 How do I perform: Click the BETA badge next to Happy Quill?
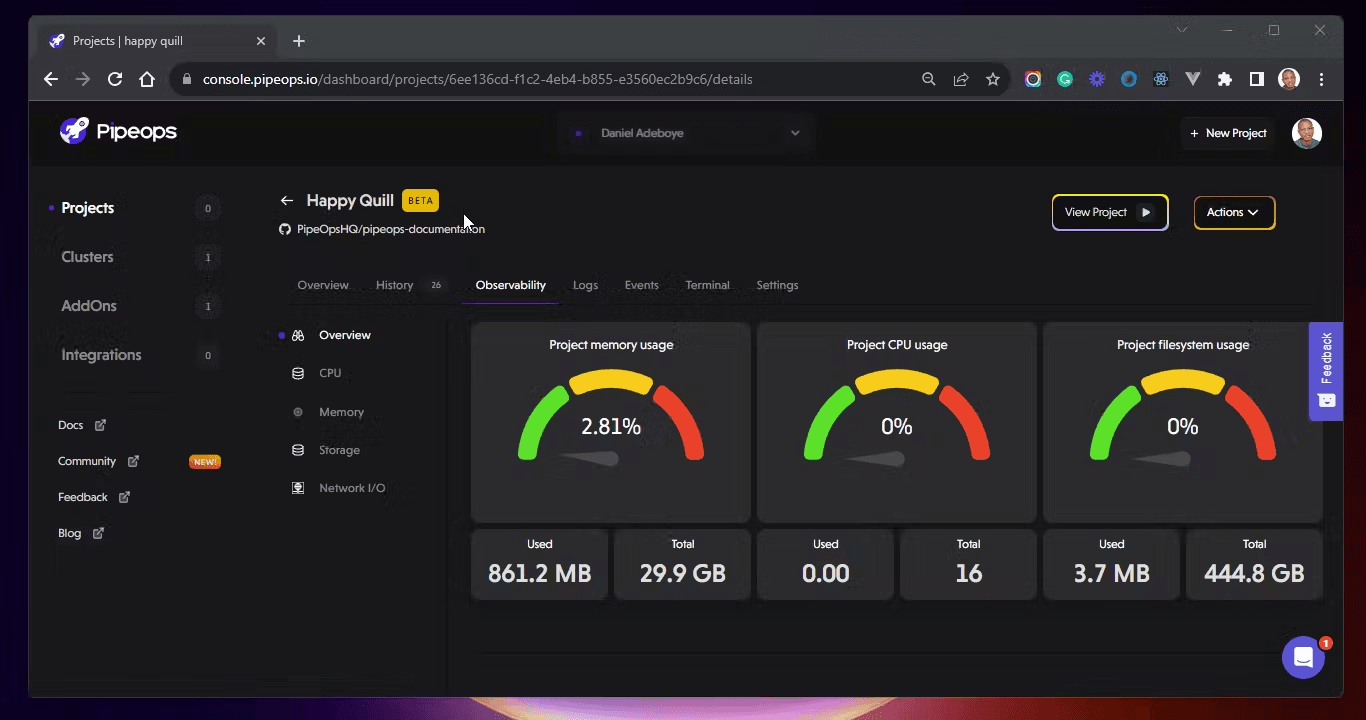pos(421,201)
